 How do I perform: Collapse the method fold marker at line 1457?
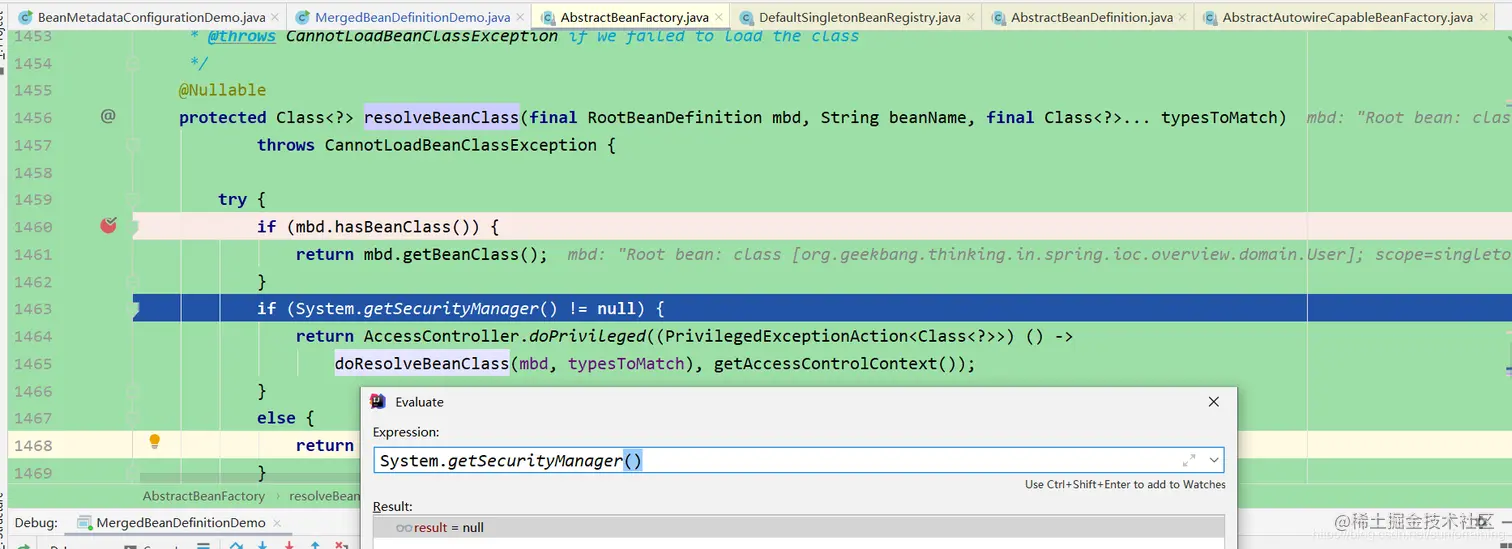(x=133, y=145)
